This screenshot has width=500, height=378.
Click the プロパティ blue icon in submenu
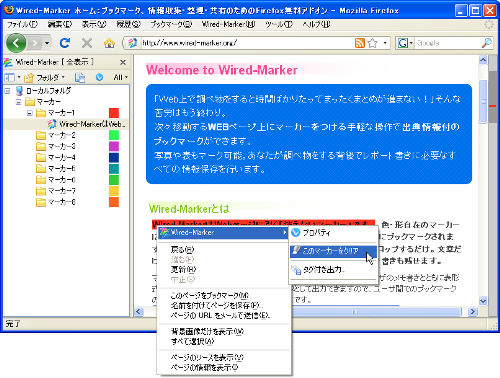click(295, 233)
